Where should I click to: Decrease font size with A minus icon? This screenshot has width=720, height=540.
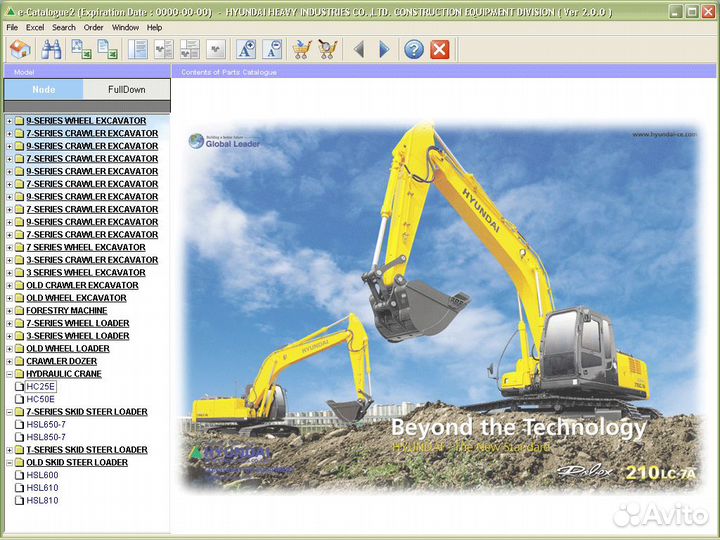pos(272,49)
